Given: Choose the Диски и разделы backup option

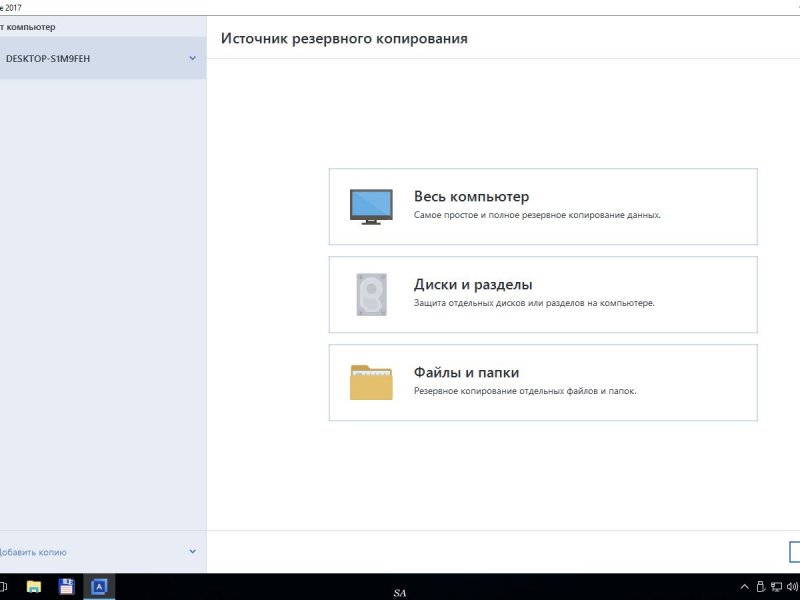Looking at the screenshot, I should click(x=543, y=295).
